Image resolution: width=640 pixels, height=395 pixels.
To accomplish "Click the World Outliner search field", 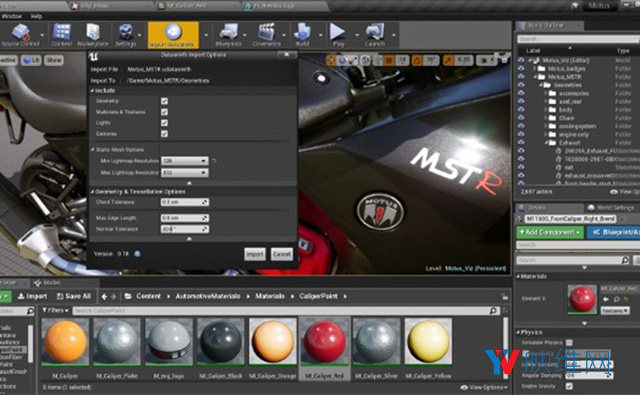I will (x=578, y=39).
